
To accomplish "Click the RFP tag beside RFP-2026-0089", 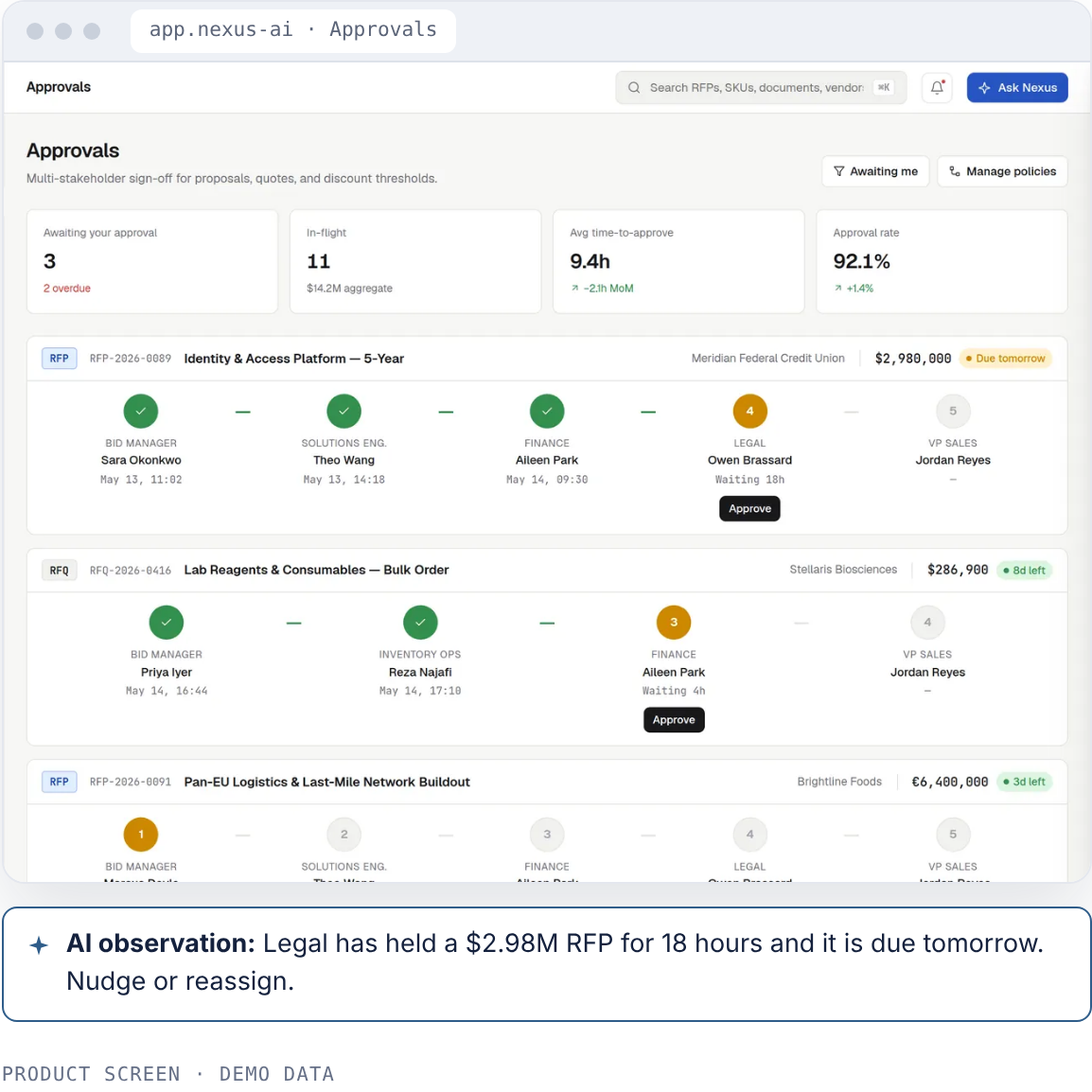I will (60, 358).
